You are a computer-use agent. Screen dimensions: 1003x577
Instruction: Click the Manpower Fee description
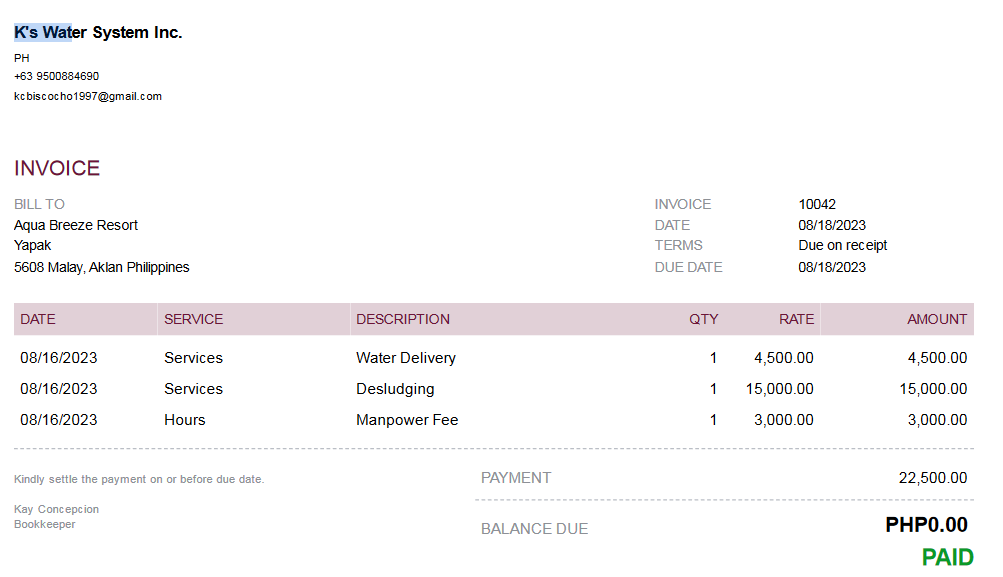(x=407, y=420)
